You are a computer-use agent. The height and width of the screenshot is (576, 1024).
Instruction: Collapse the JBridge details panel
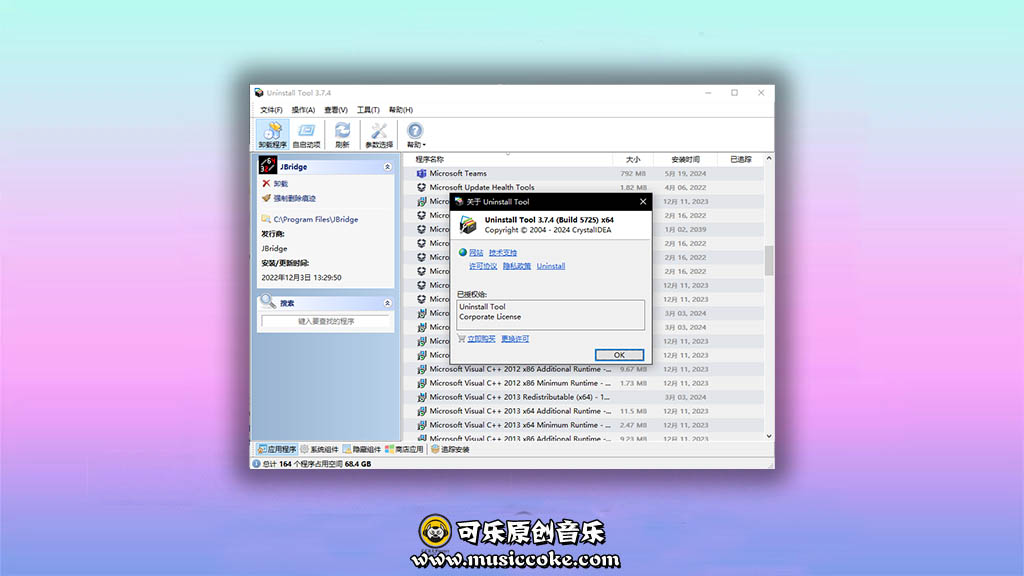pyautogui.click(x=387, y=167)
